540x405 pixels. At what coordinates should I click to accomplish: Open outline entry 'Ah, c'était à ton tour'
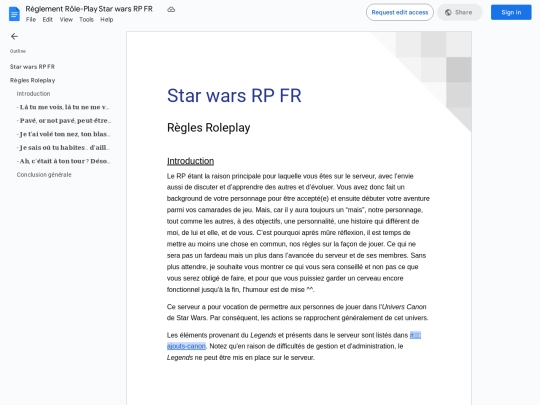click(64, 161)
